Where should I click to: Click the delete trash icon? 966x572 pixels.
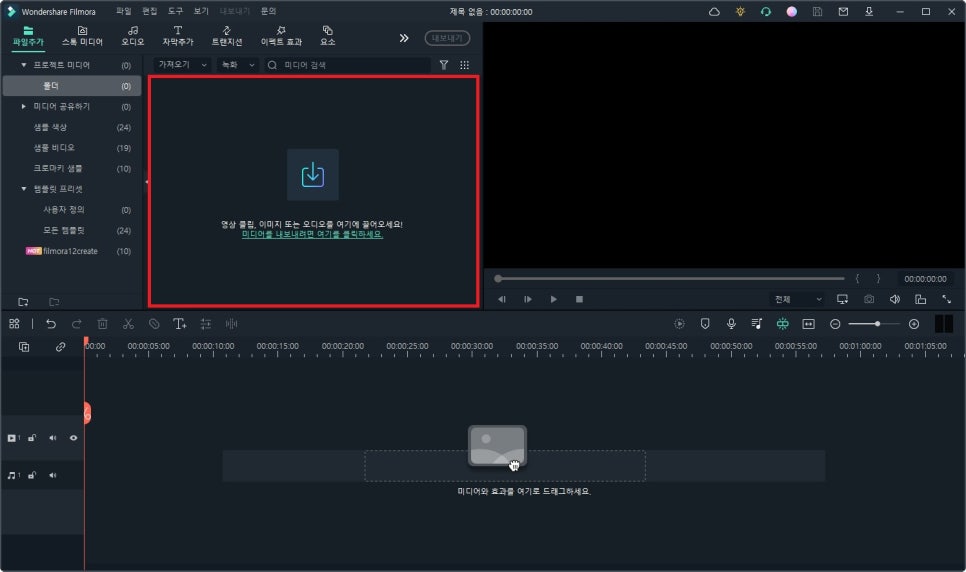pos(102,324)
